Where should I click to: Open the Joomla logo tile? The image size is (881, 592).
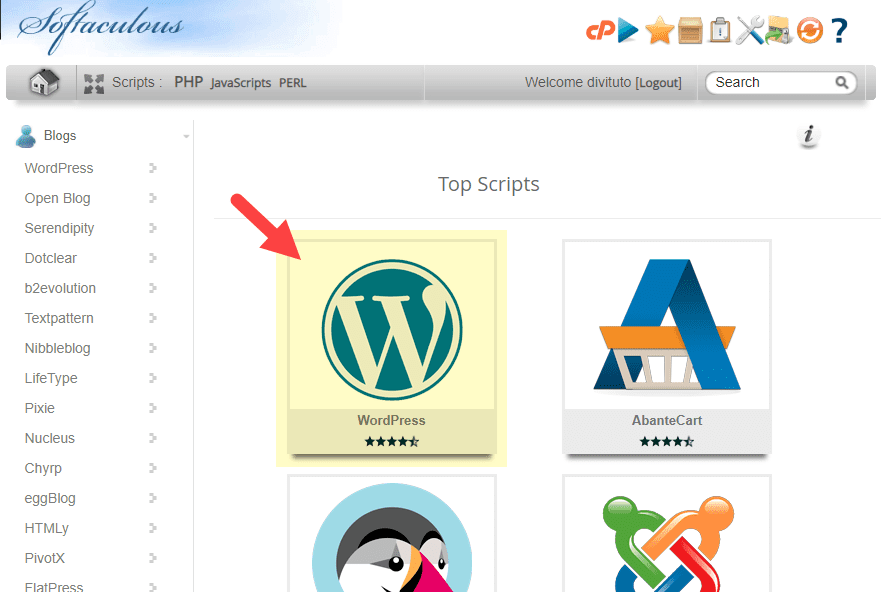point(667,542)
